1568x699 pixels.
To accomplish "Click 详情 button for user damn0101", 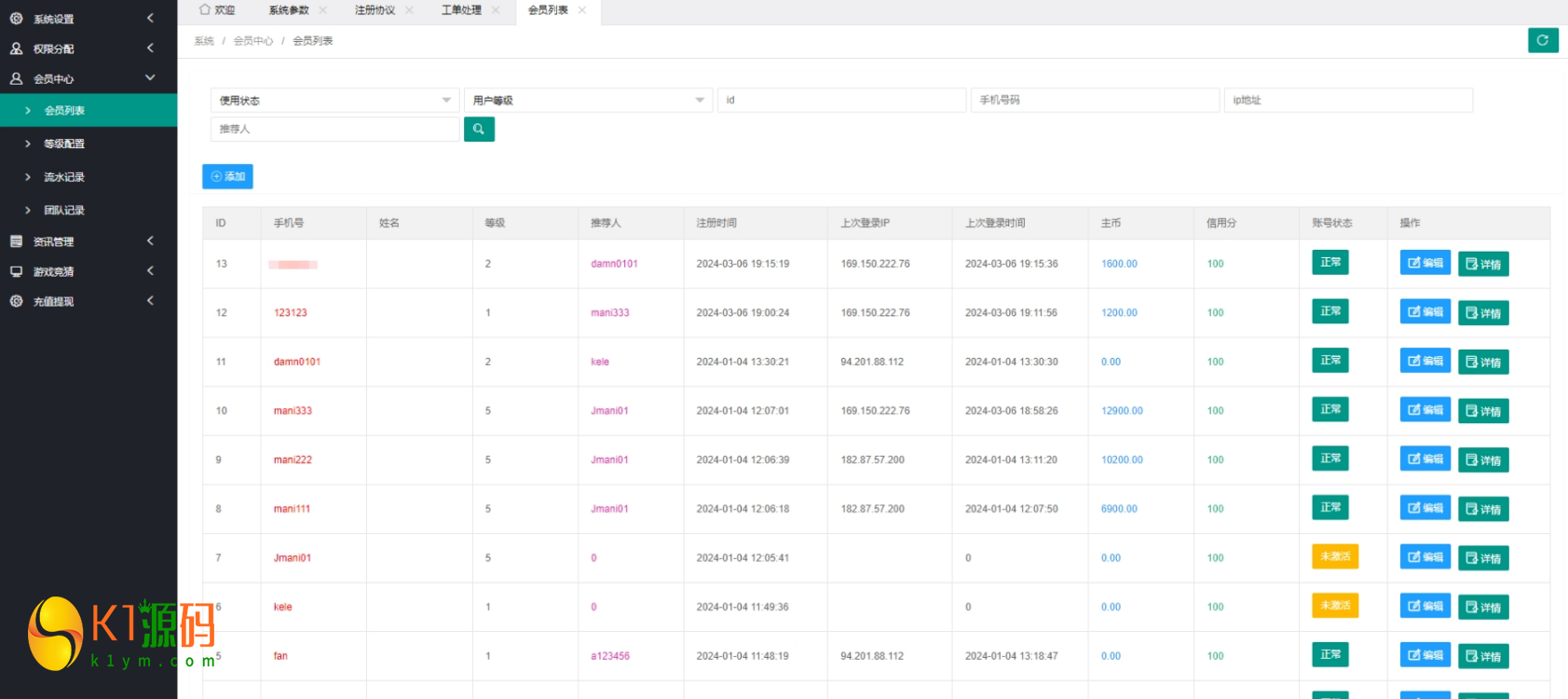I will 1482,363.
